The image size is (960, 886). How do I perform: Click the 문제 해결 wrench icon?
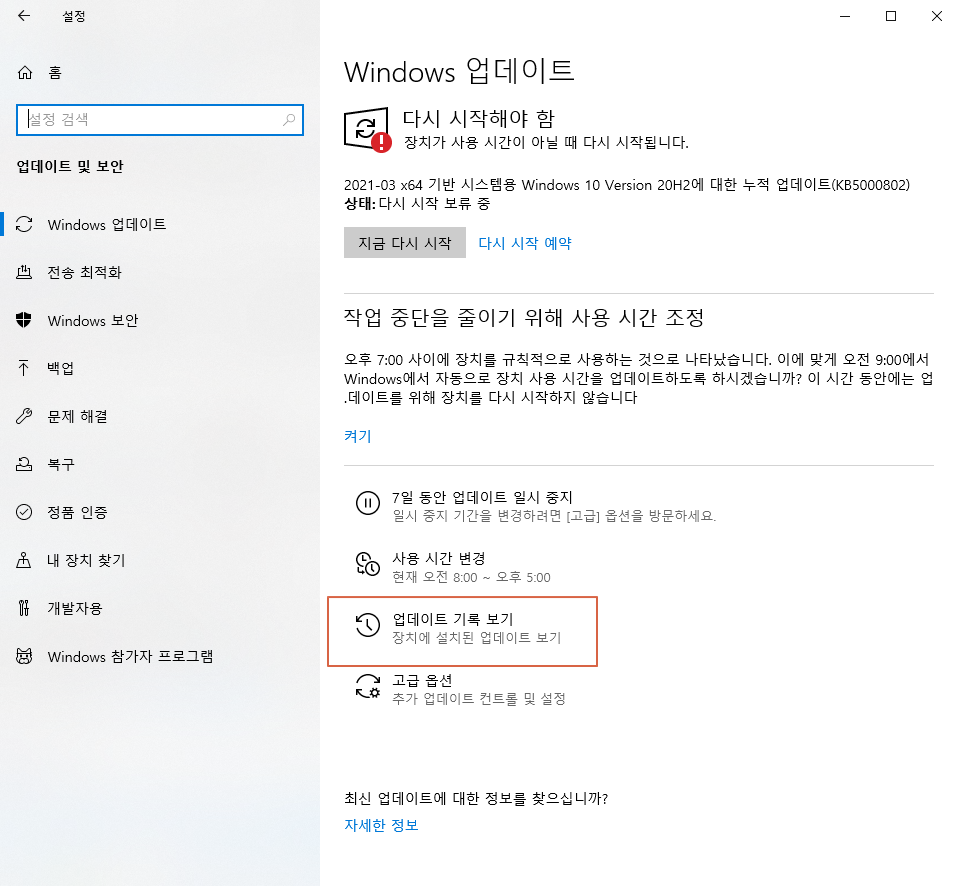[24, 416]
